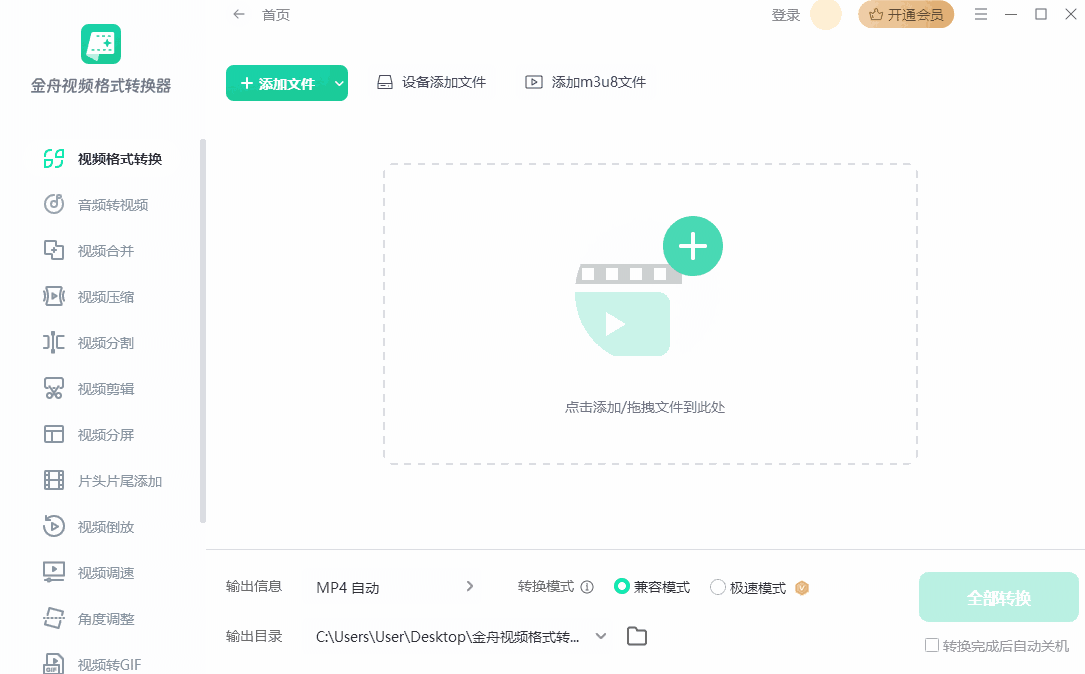1085x674 pixels.
Task: Click the 金舟视频格式转换器 app logo
Action: [x=101, y=44]
